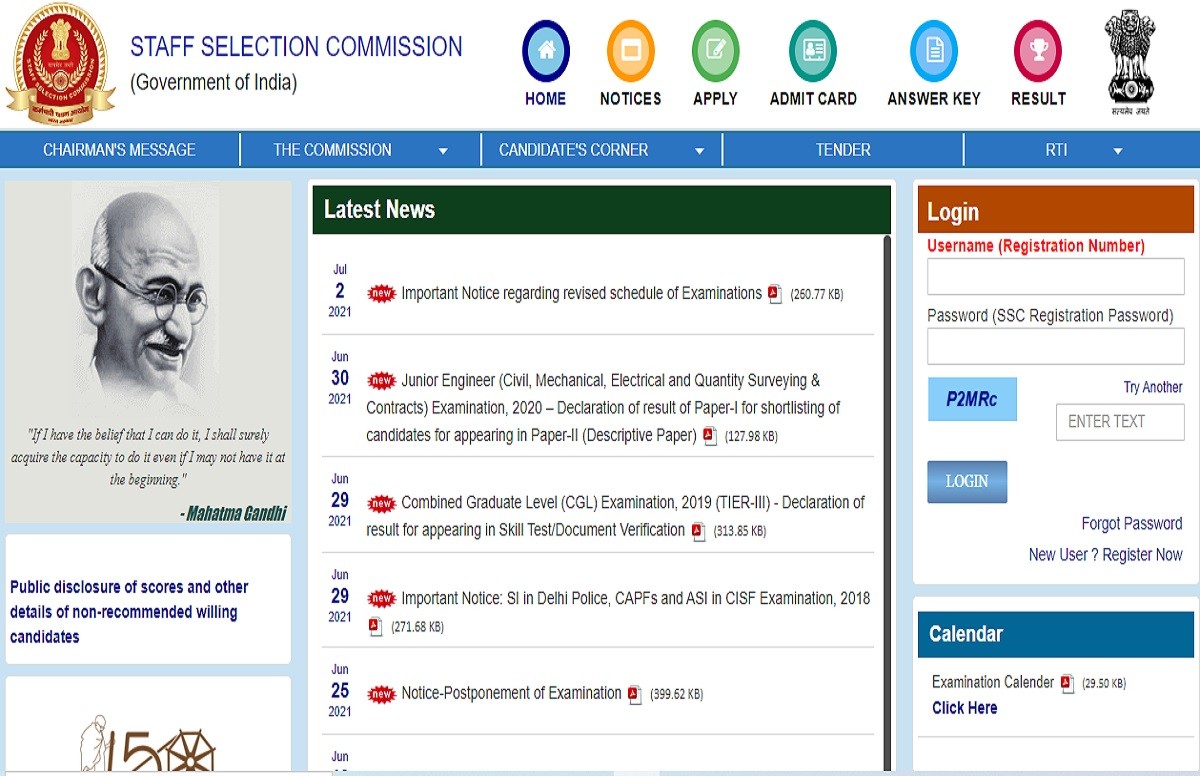Click PDF icon beside Examination Calender
The height and width of the screenshot is (776, 1200).
pyautogui.click(x=1067, y=683)
